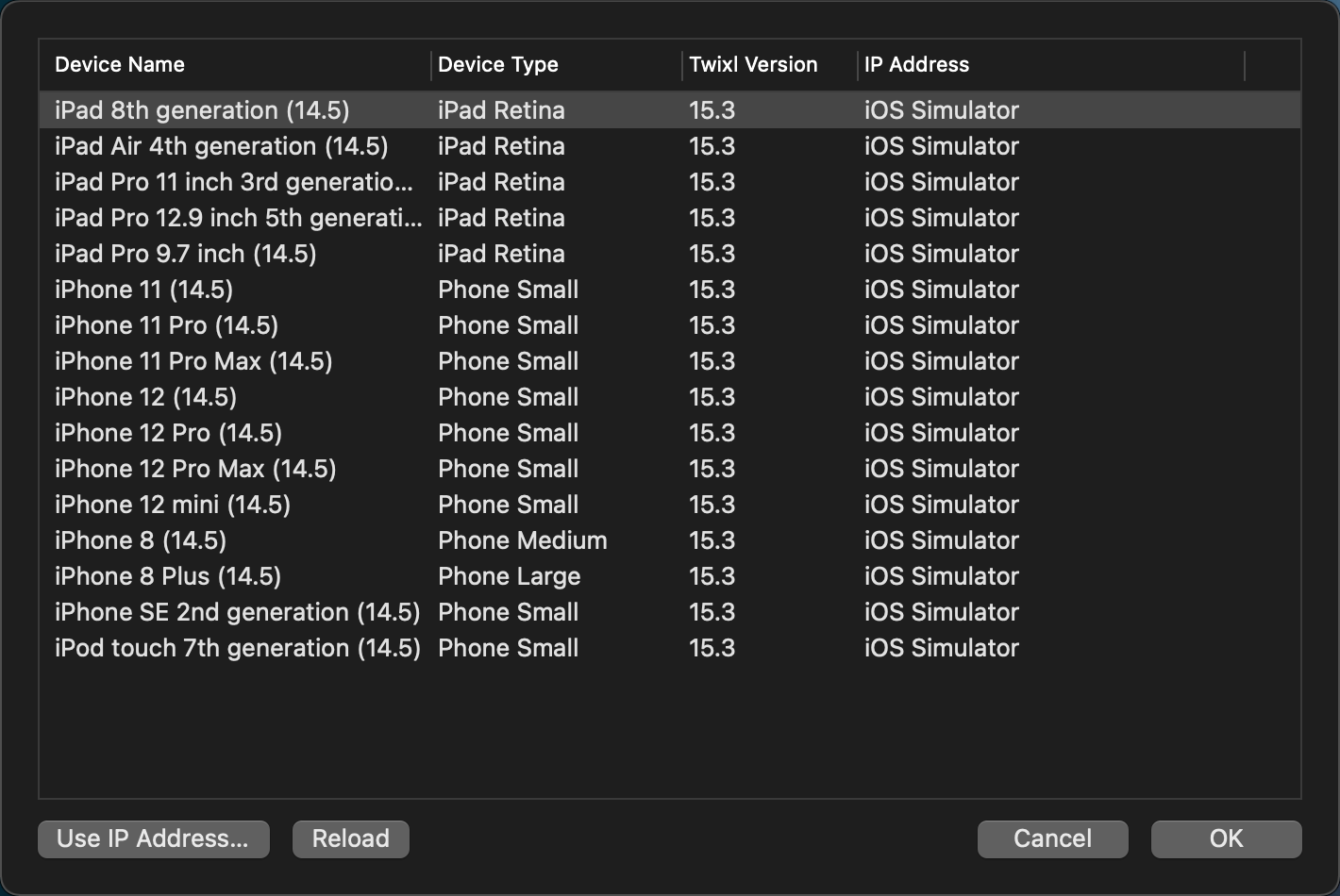Sort by the Twixl Version column header
The width and height of the screenshot is (1340, 896).
pos(769,65)
